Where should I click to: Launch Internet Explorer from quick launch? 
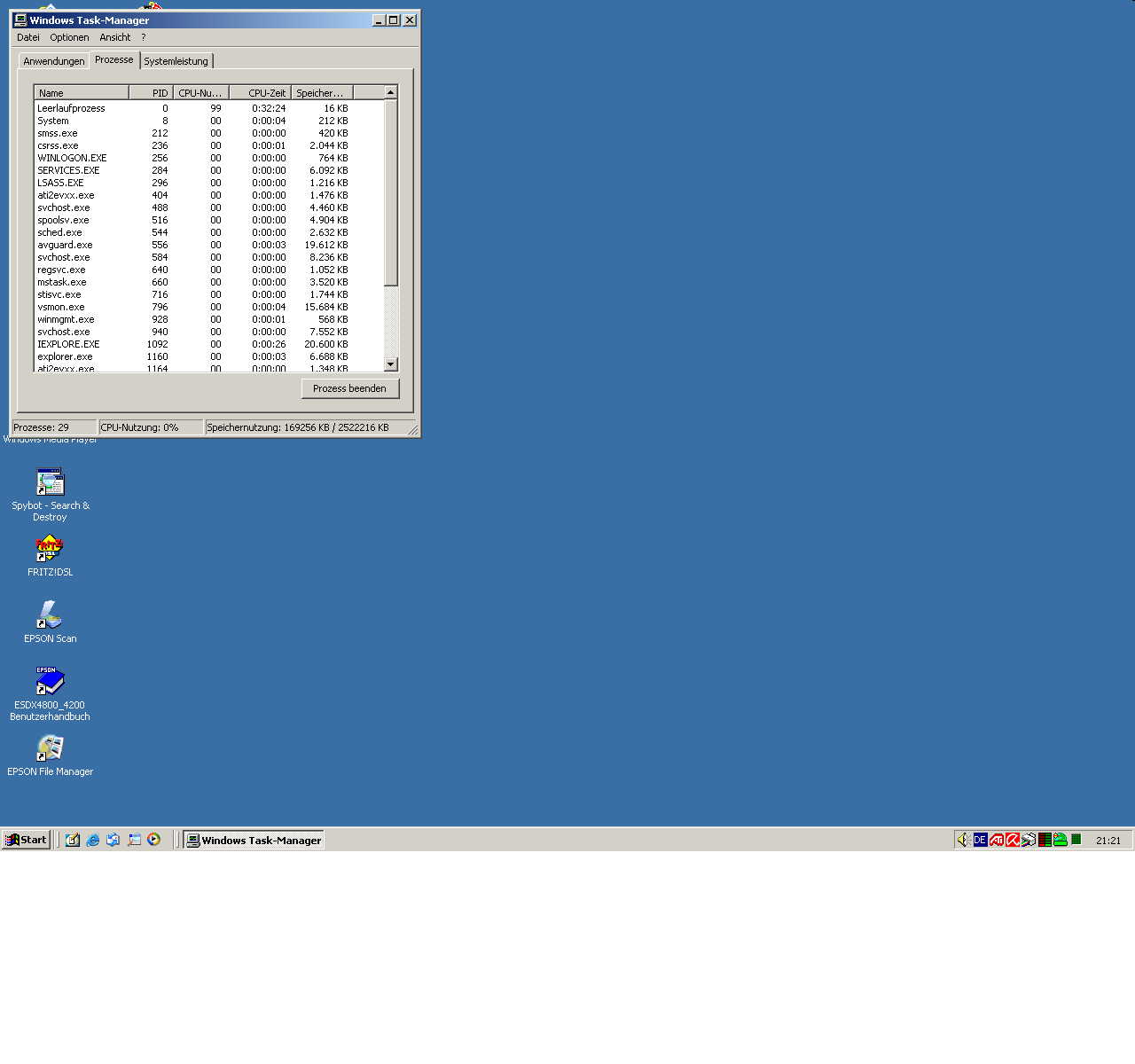click(x=93, y=840)
